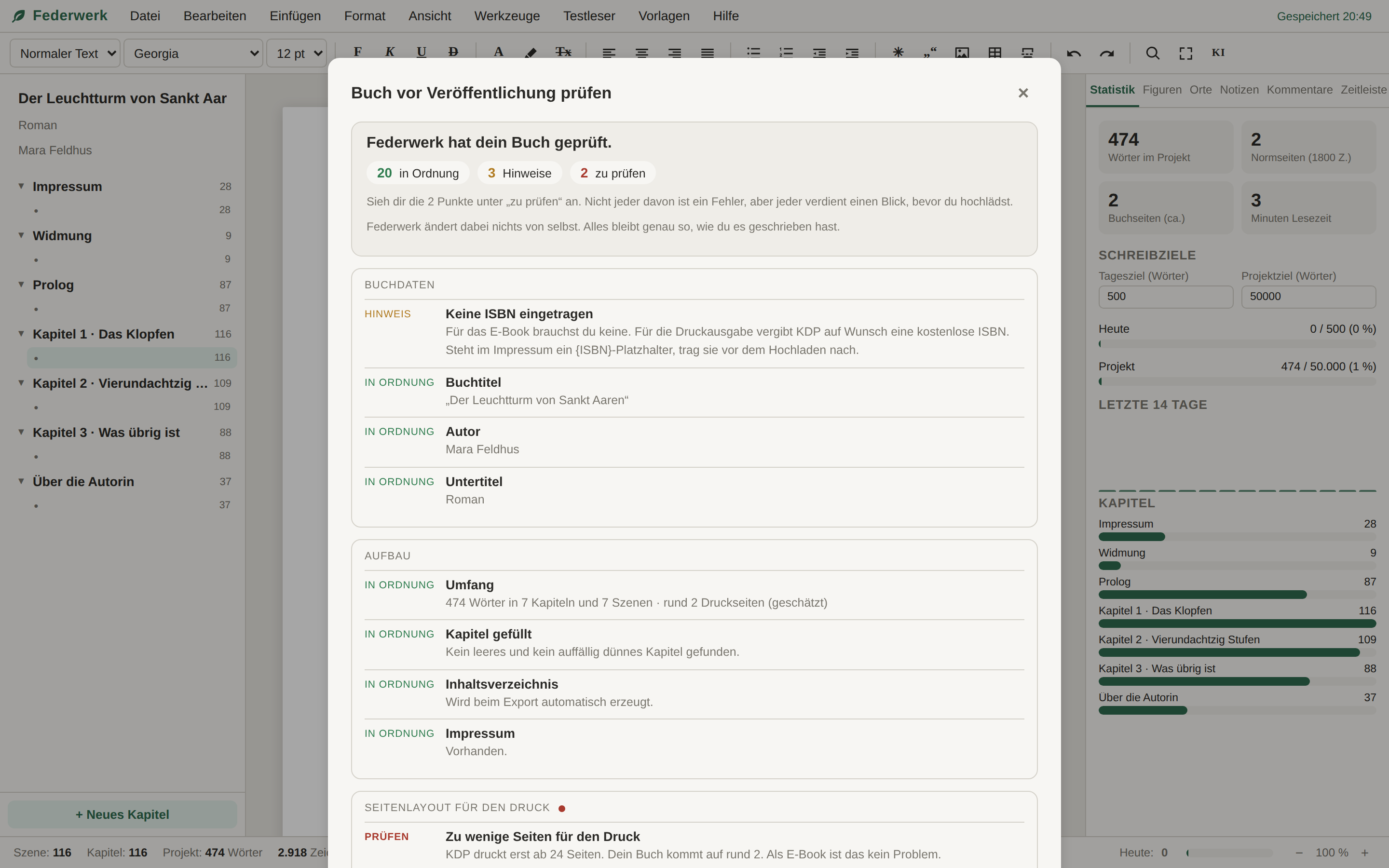Screen dimensions: 1389x868
Task: Collapse Kapitel 1 · Das Klopfen triangle
Action: point(21,334)
